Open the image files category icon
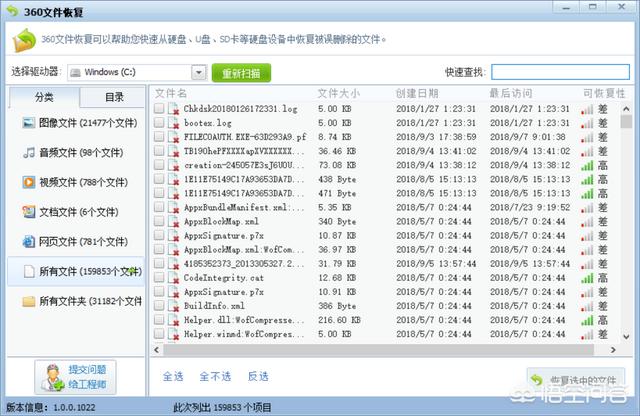 tap(29, 122)
